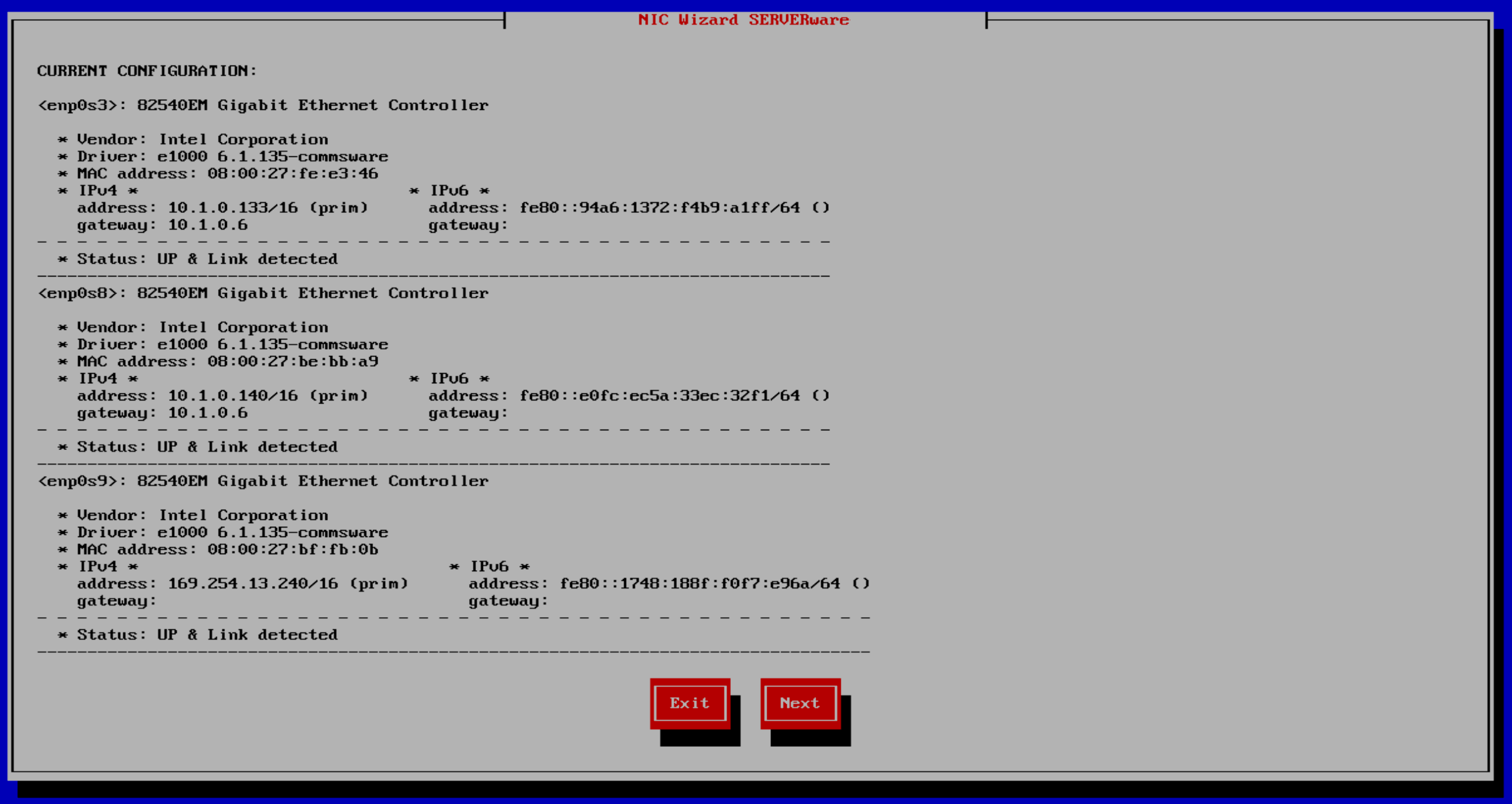Click the Next button
This screenshot has height=804, width=1512.
coord(800,703)
